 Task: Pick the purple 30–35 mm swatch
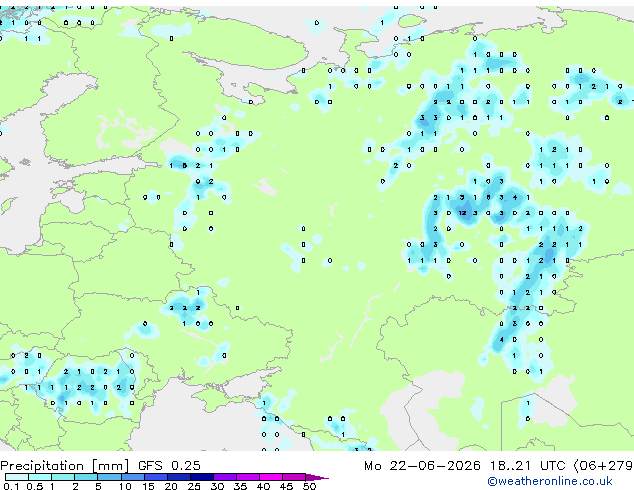tap(224, 477)
